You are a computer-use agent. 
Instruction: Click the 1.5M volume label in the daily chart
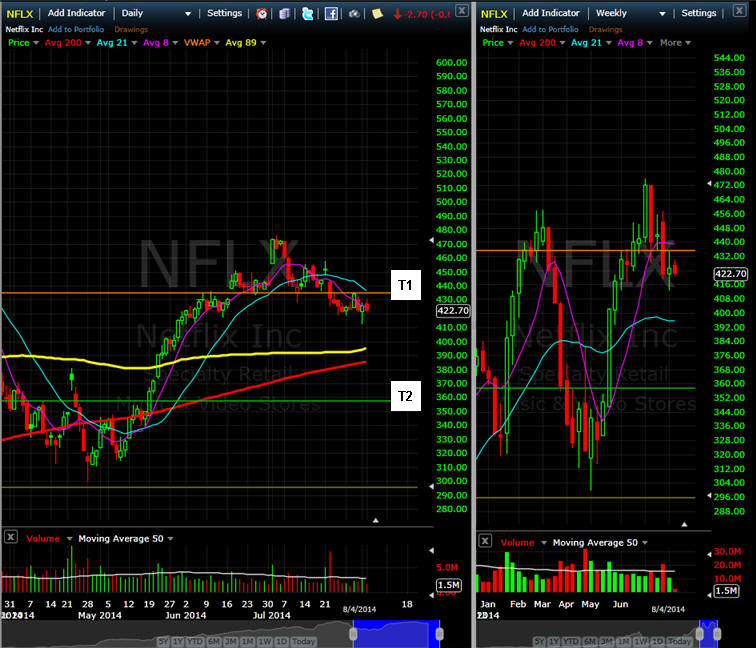(x=448, y=585)
